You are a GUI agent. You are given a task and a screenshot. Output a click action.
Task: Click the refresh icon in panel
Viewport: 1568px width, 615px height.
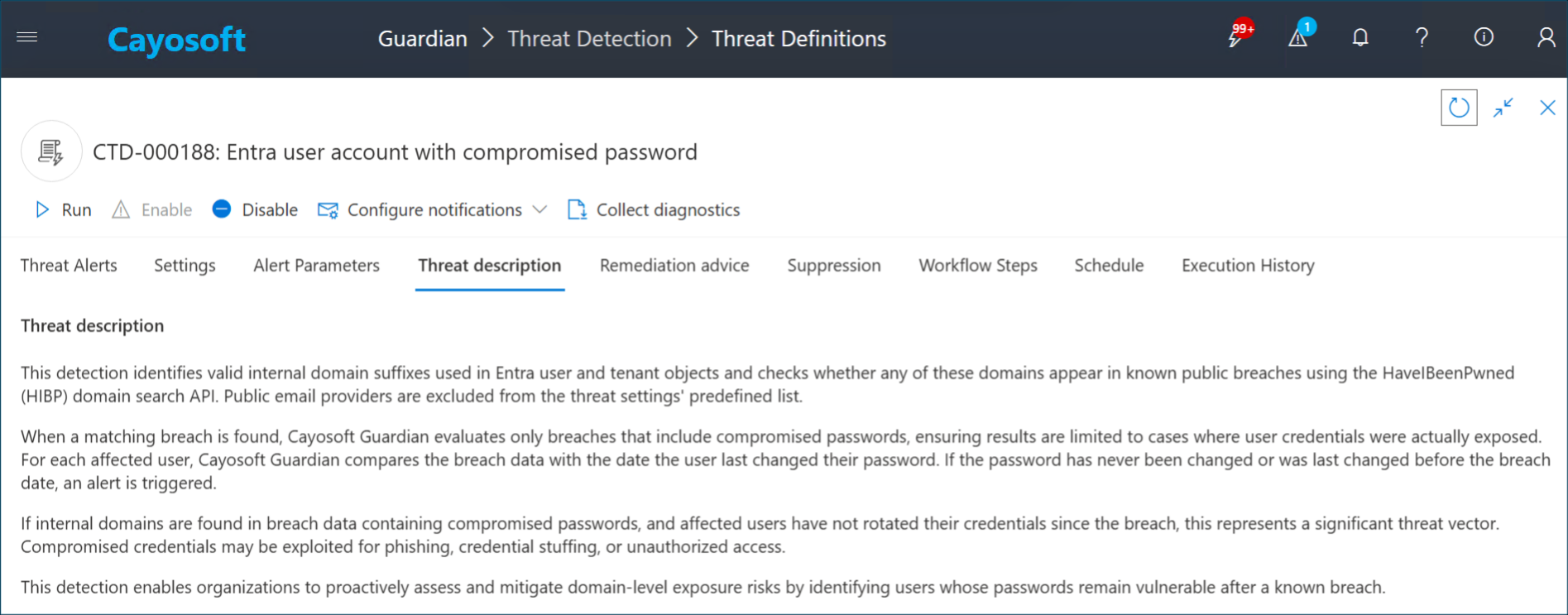(x=1459, y=108)
